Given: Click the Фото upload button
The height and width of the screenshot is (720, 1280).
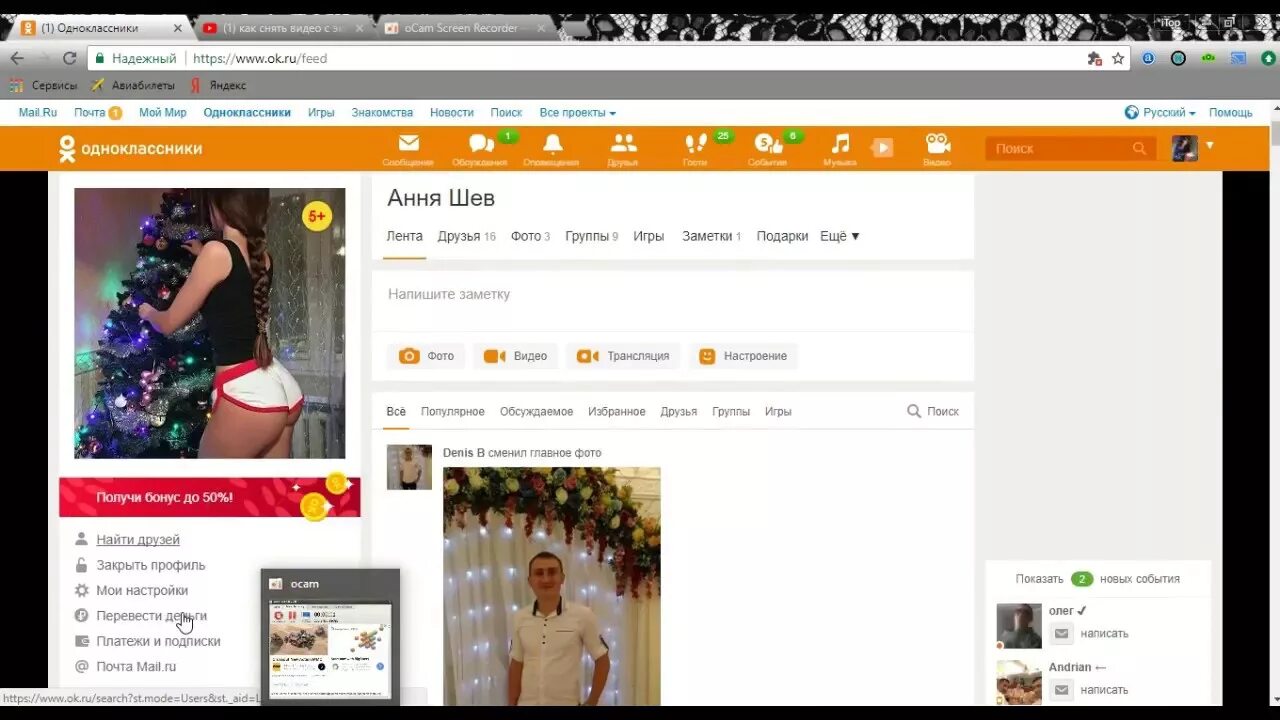Looking at the screenshot, I should 426,356.
